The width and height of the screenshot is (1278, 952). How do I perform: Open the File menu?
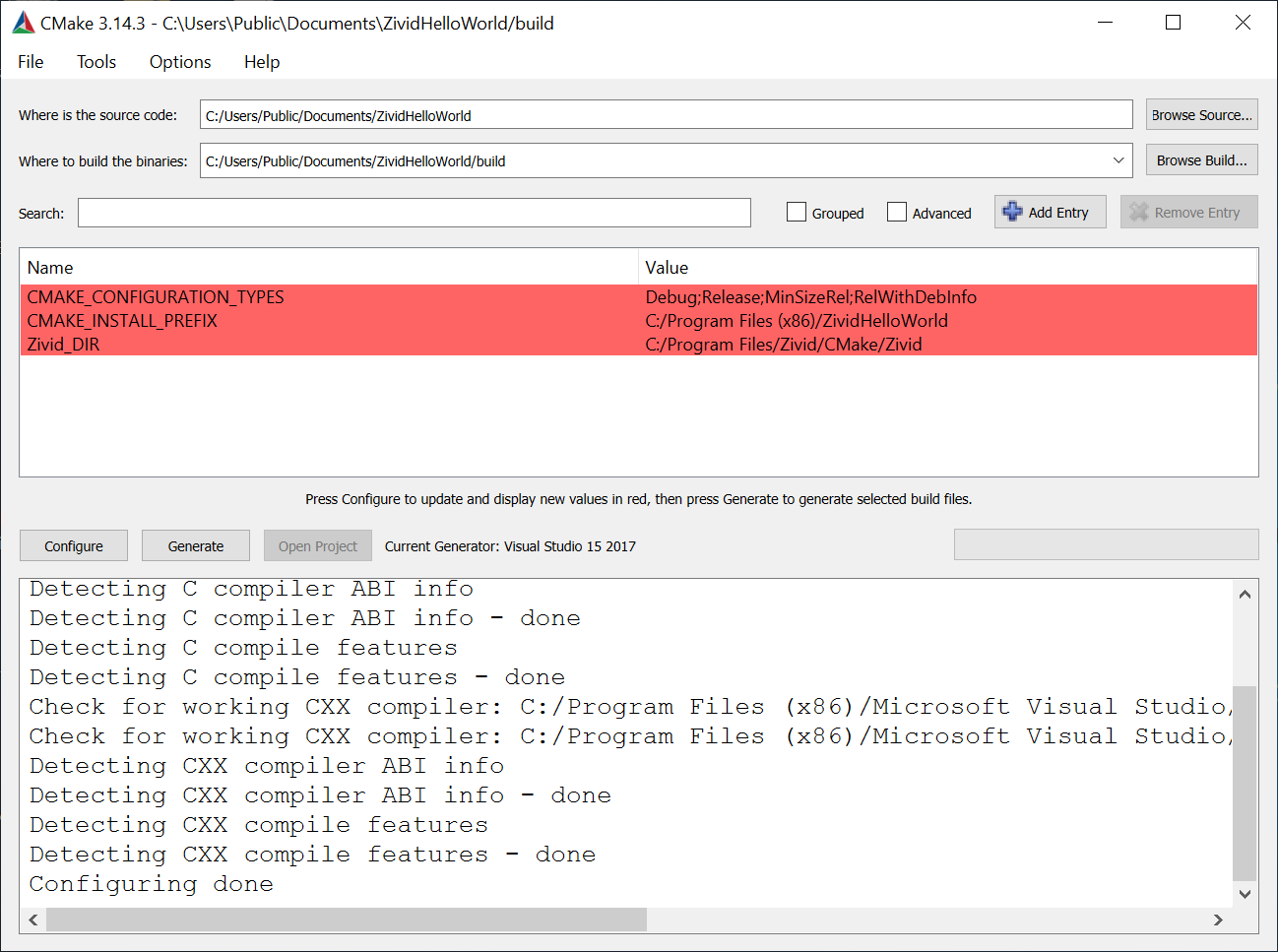(x=31, y=62)
